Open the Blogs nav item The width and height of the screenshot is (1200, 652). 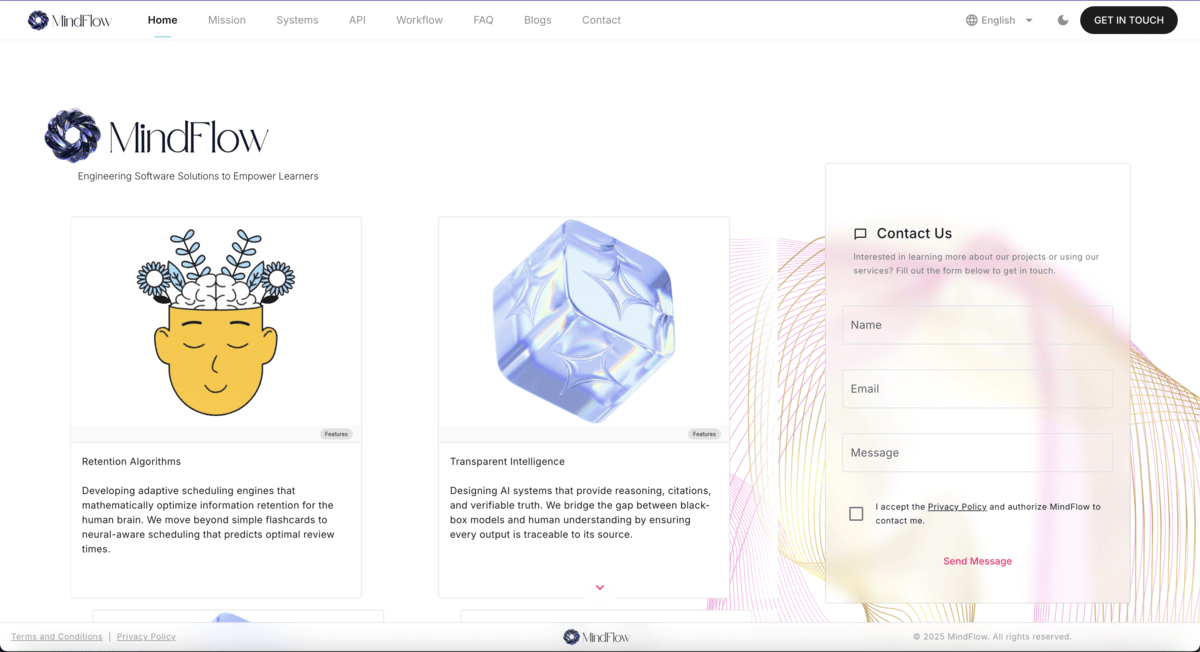click(537, 20)
